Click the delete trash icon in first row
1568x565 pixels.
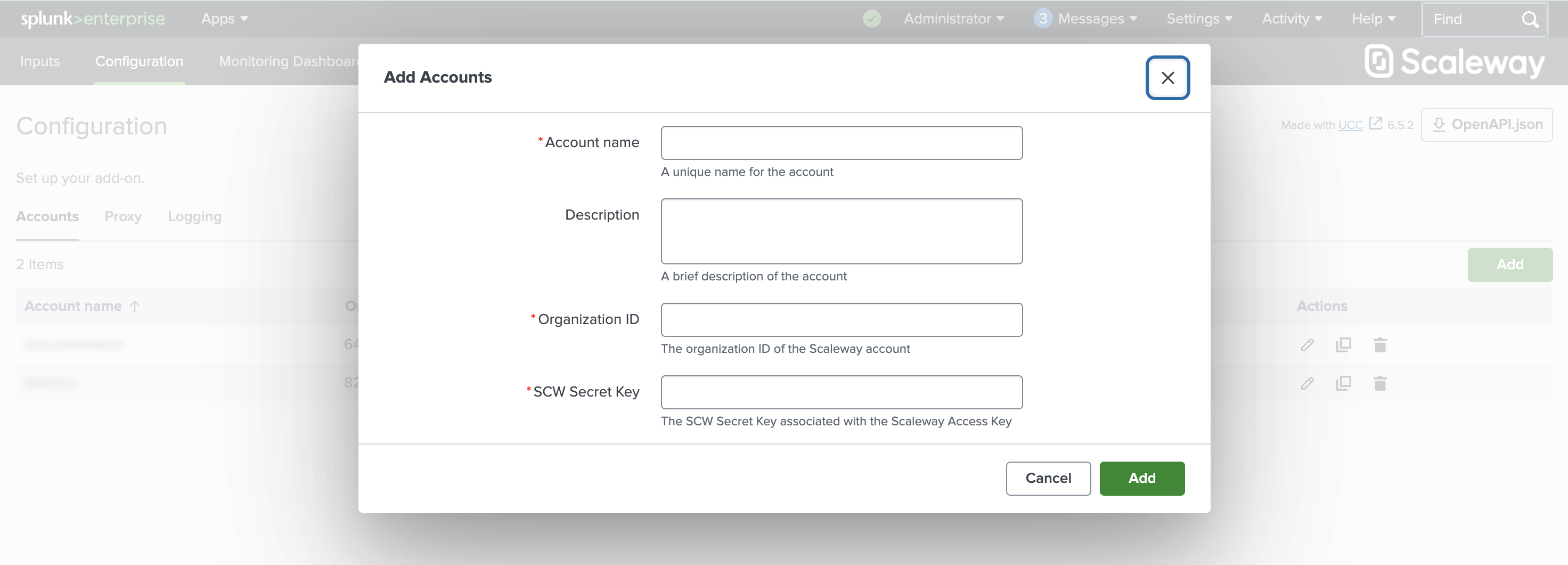click(x=1379, y=345)
